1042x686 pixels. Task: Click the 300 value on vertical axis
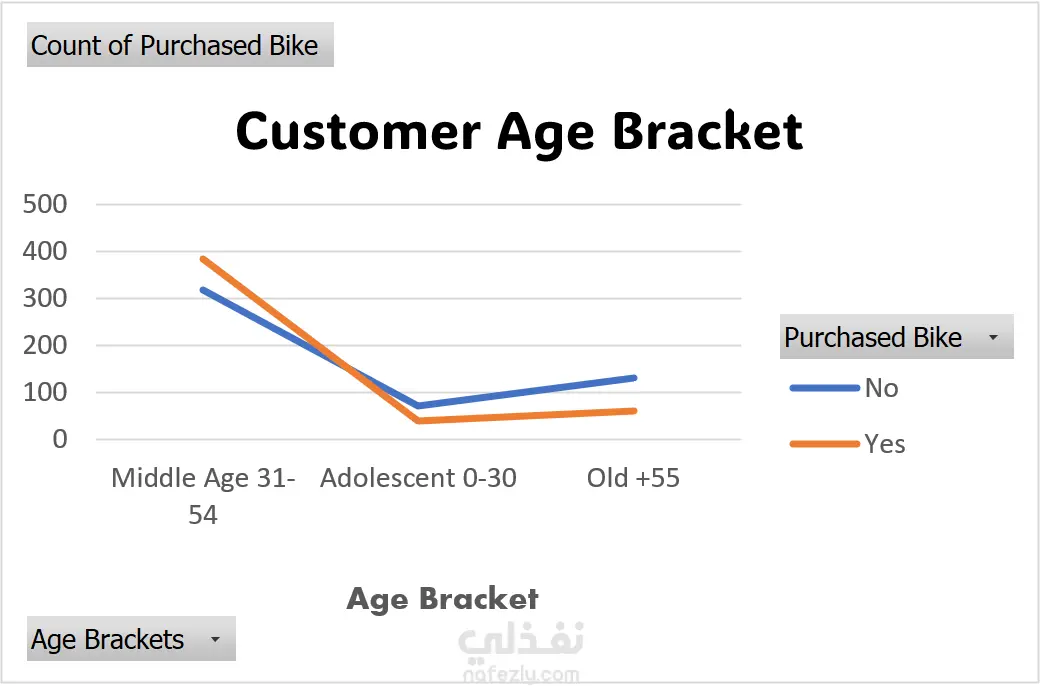(46, 299)
